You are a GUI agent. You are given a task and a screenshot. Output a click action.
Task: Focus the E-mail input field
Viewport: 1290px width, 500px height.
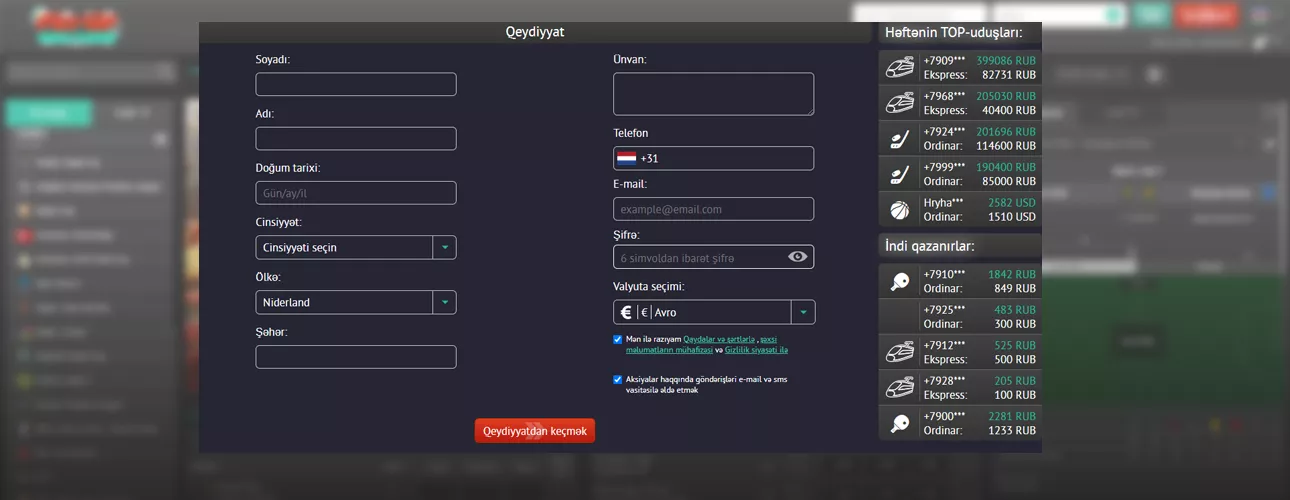pos(713,209)
